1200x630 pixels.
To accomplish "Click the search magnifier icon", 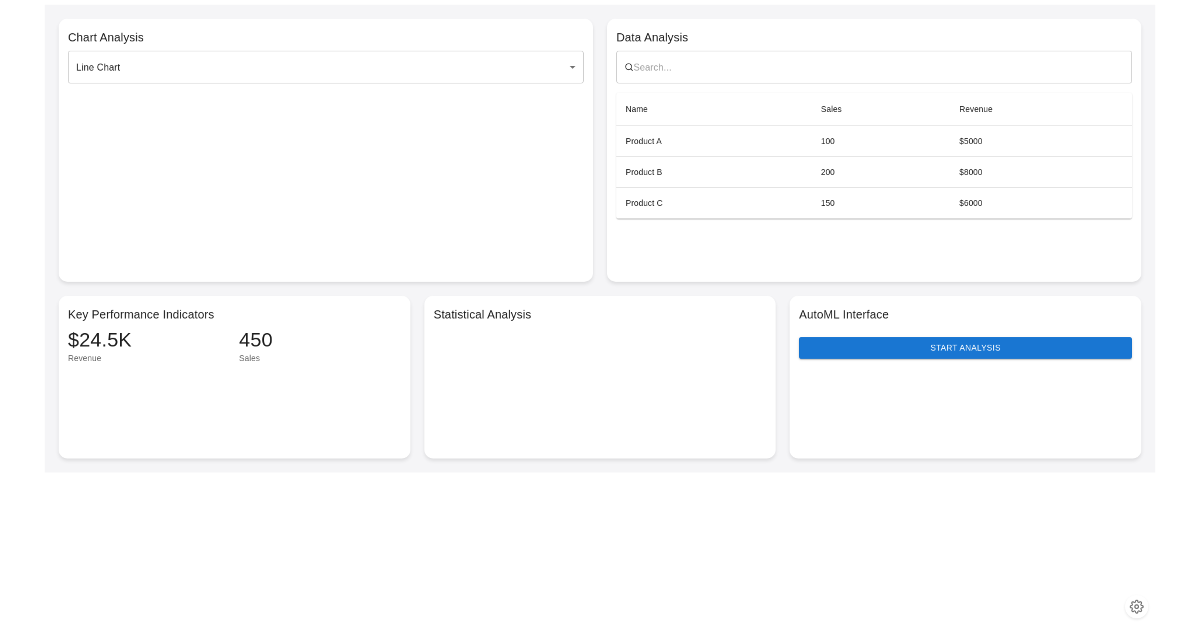I will tap(629, 67).
